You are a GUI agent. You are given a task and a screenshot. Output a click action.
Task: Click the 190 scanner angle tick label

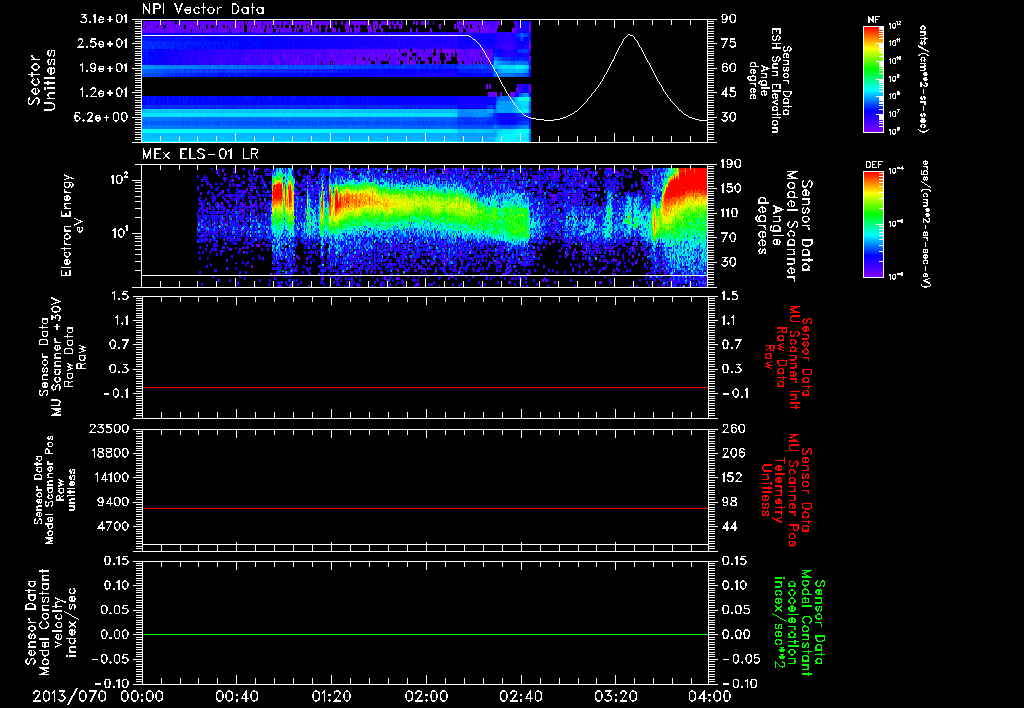tap(731, 163)
